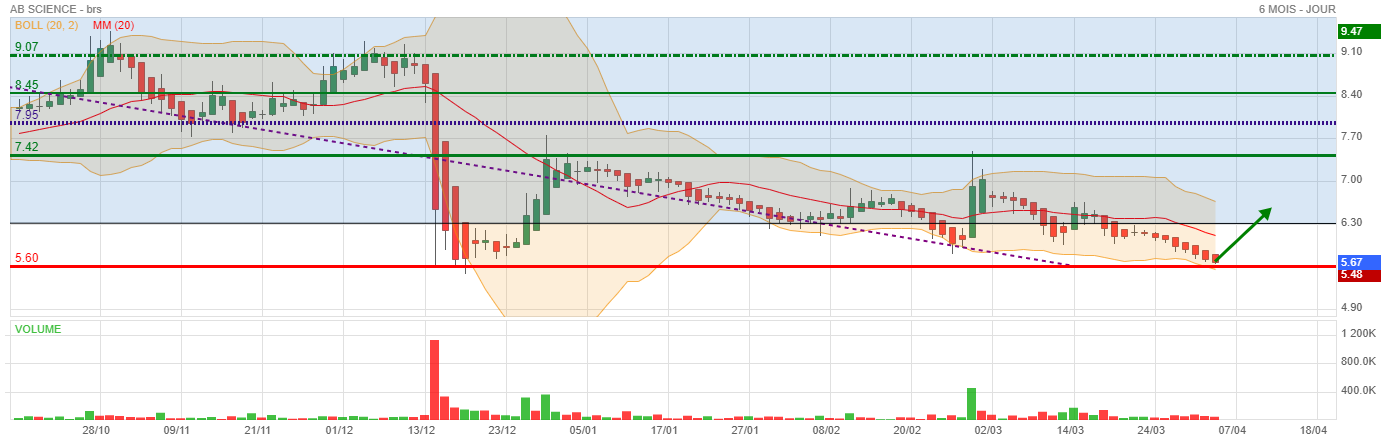
Task: Click the 1 200K volume axis value
Action: [1358, 333]
